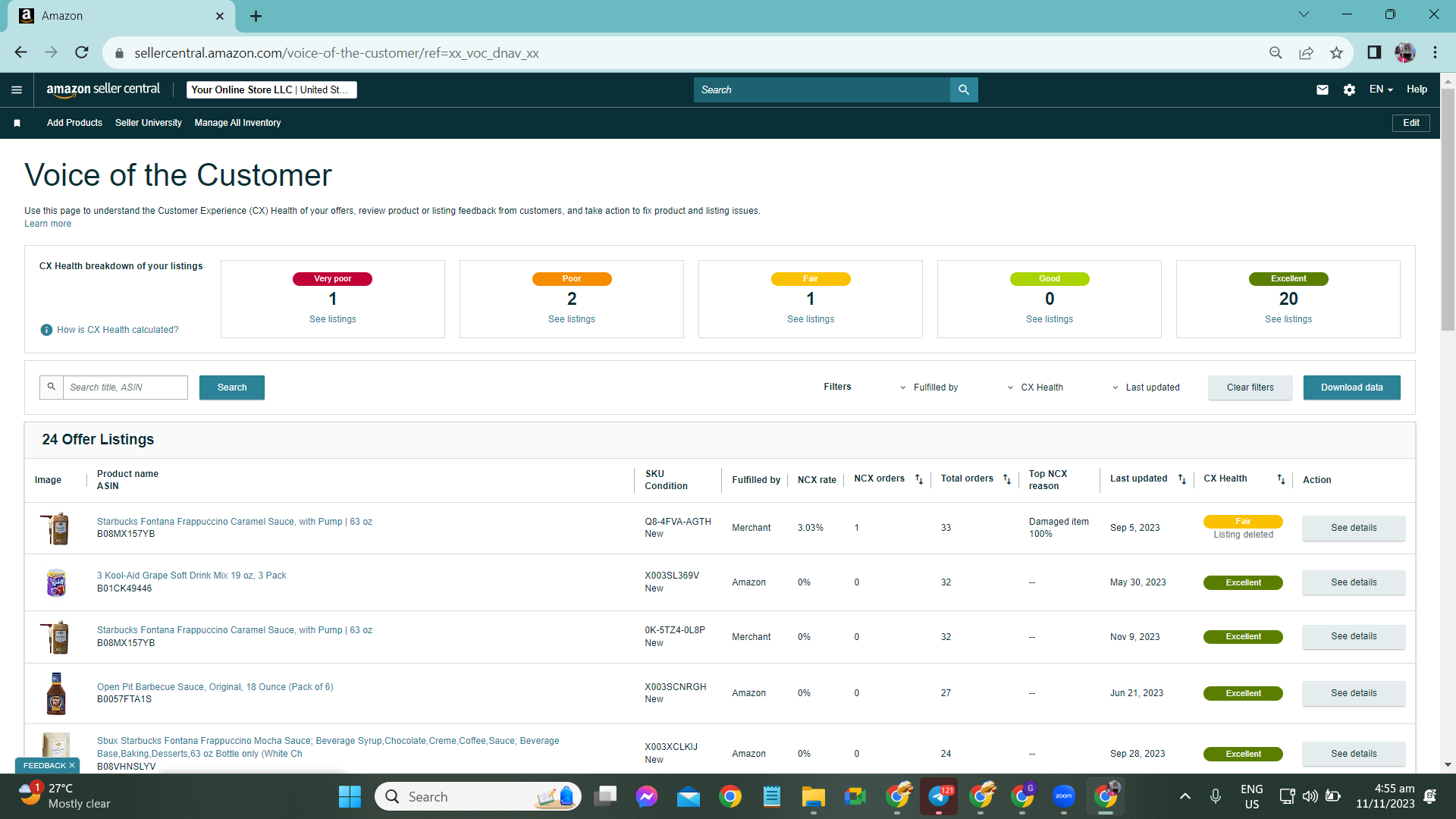Click the teal Search button for listings
The image size is (1456, 819).
(232, 388)
